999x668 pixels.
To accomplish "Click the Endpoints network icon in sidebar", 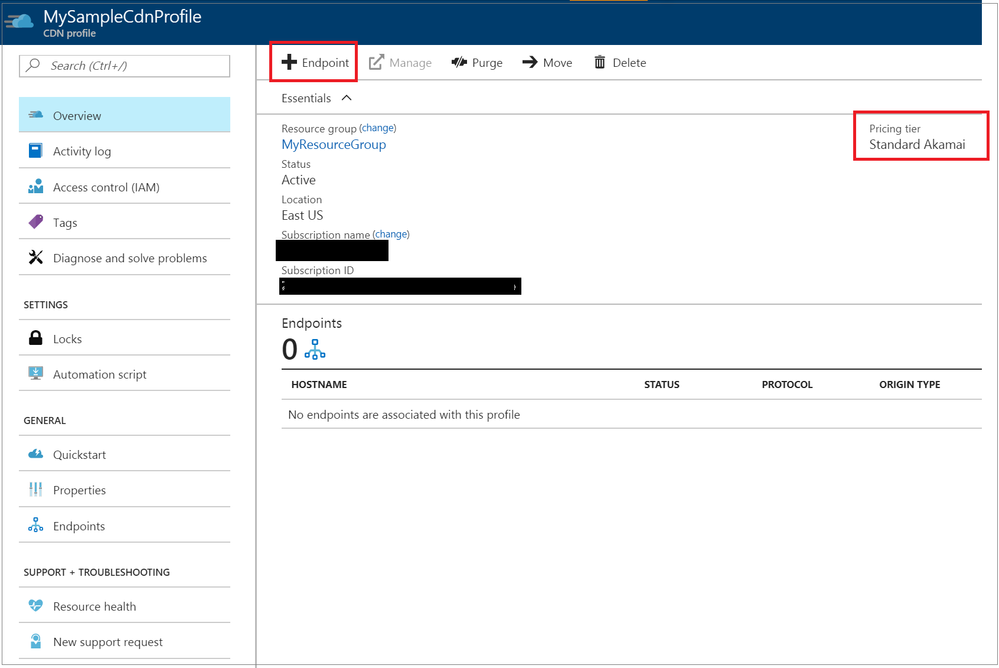I will [36, 525].
